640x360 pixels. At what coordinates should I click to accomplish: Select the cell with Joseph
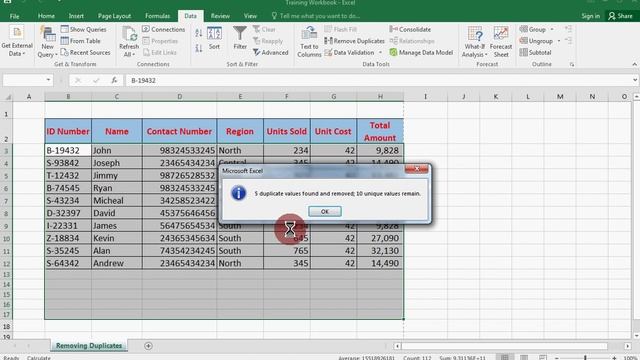[117, 163]
